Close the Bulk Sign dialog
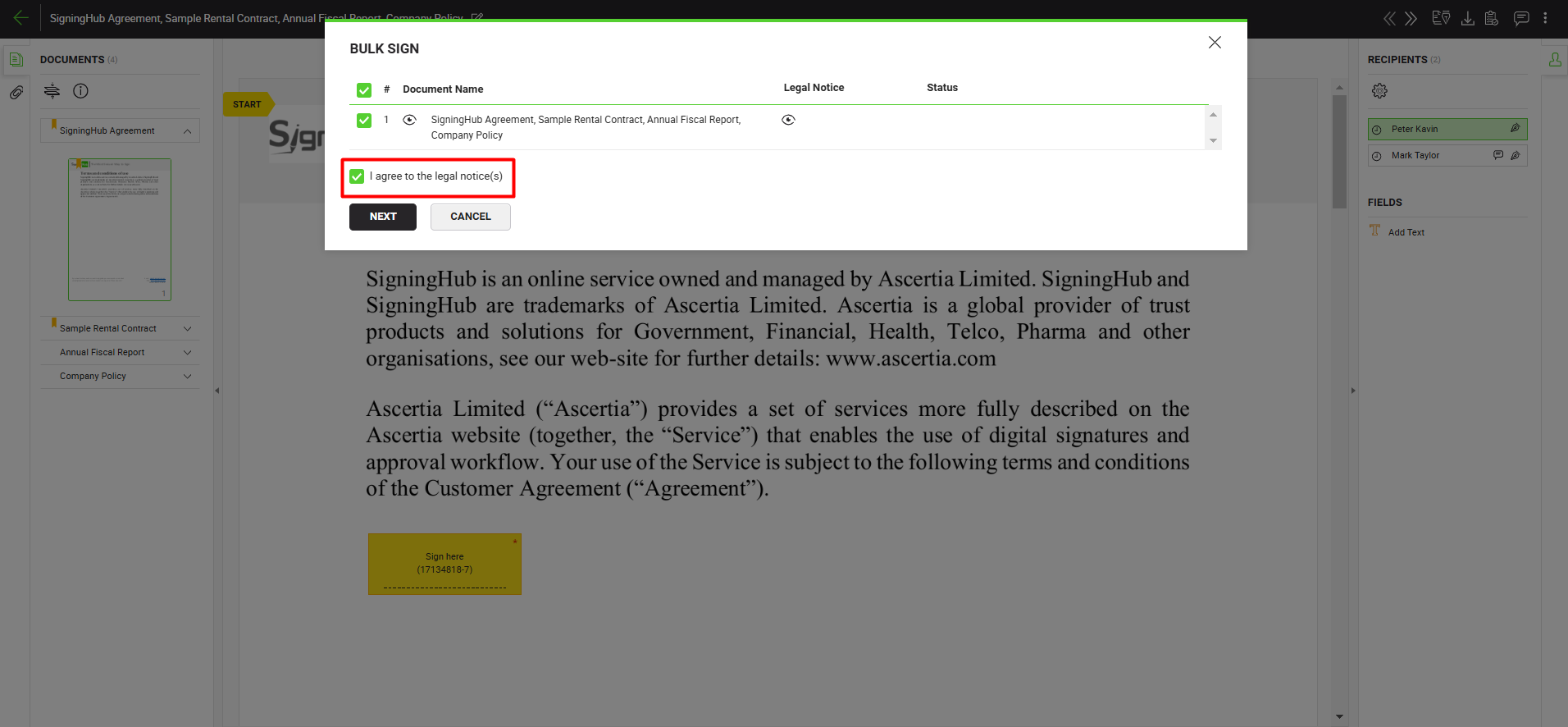The height and width of the screenshot is (727, 1568). (1215, 43)
